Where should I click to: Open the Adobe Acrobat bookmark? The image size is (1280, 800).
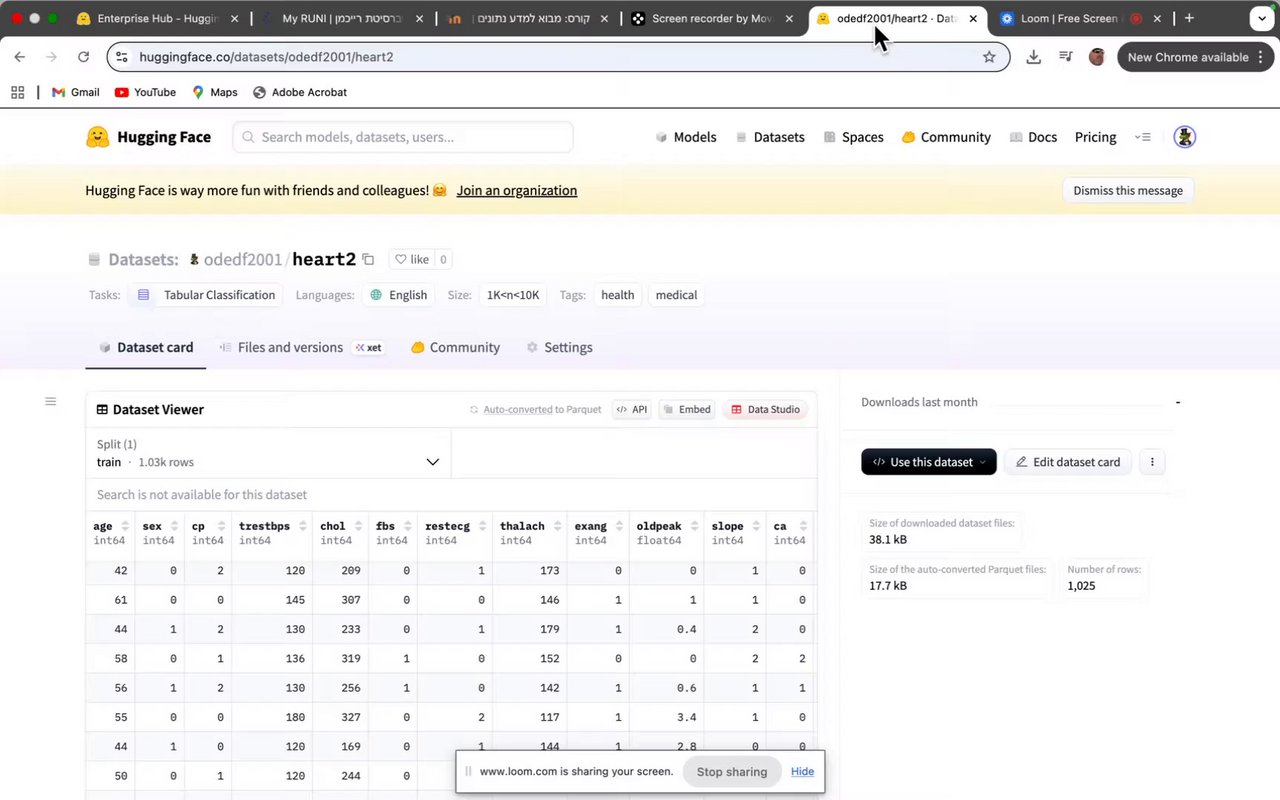(300, 92)
